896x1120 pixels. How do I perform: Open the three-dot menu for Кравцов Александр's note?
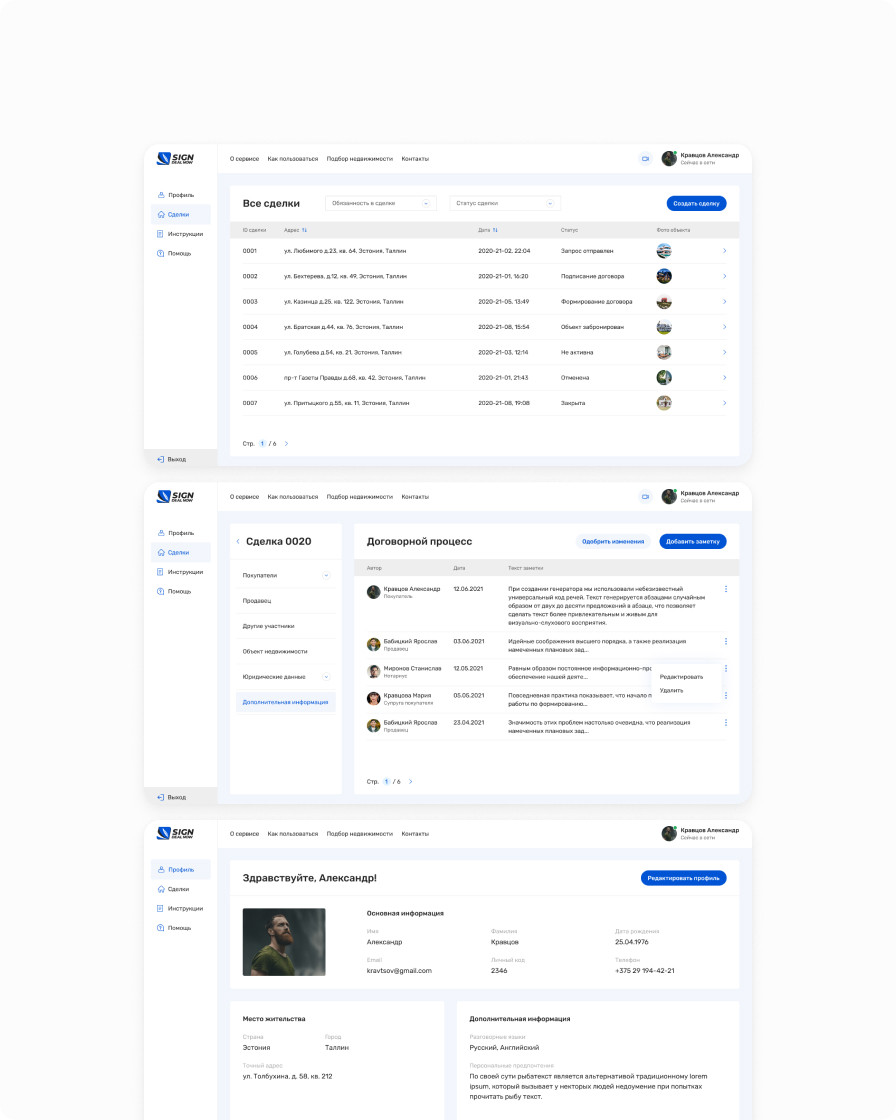(x=726, y=589)
